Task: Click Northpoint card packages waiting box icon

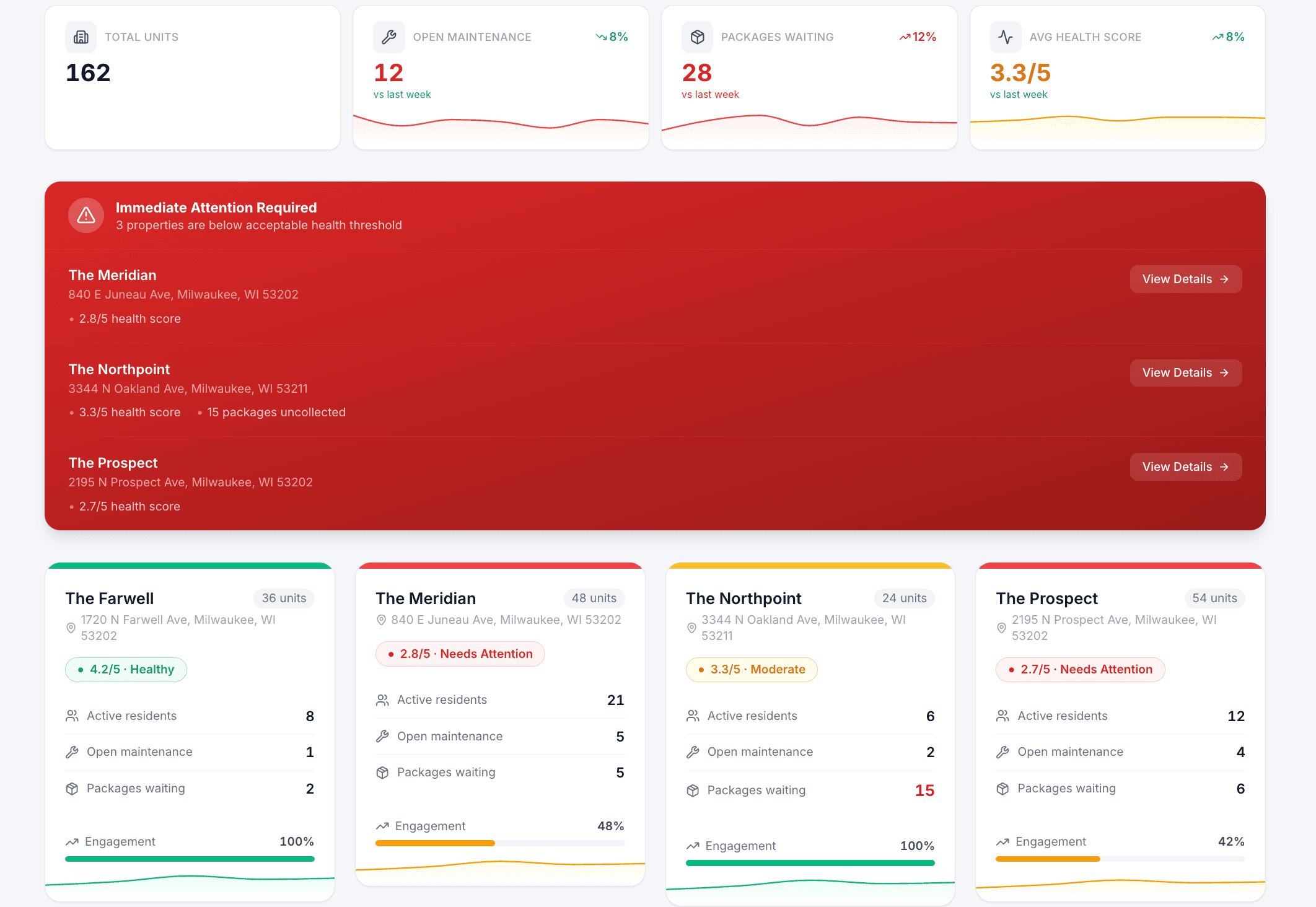Action: click(693, 791)
